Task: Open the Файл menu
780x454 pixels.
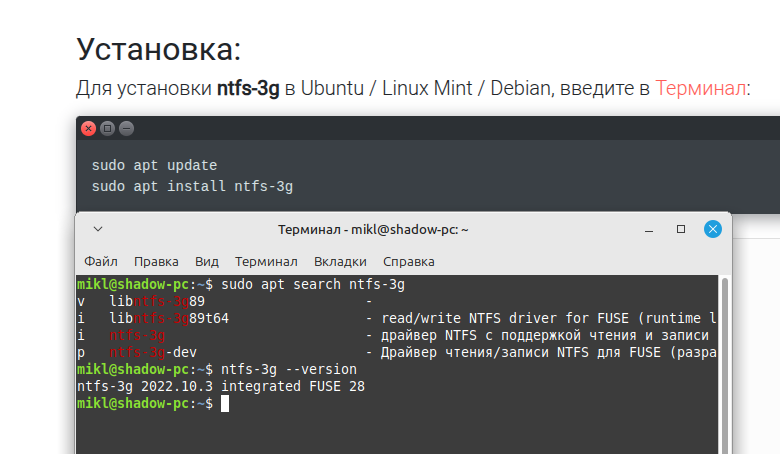Action: [101, 261]
